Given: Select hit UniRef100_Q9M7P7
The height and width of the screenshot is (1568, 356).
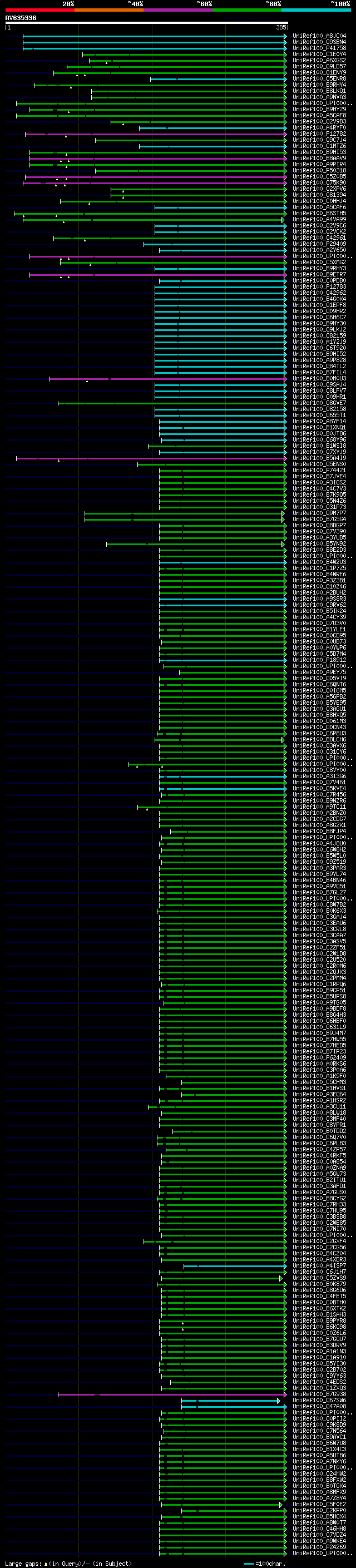Looking at the screenshot, I should 319,513.
